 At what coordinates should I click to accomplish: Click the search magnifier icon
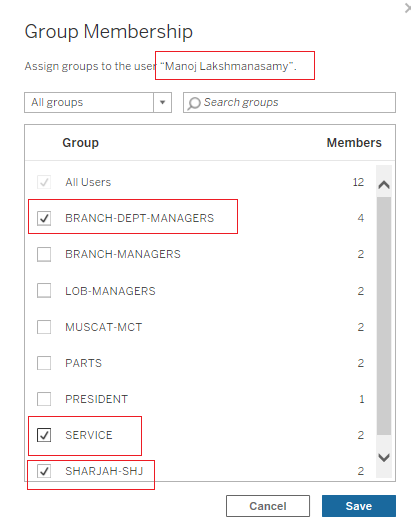click(194, 103)
